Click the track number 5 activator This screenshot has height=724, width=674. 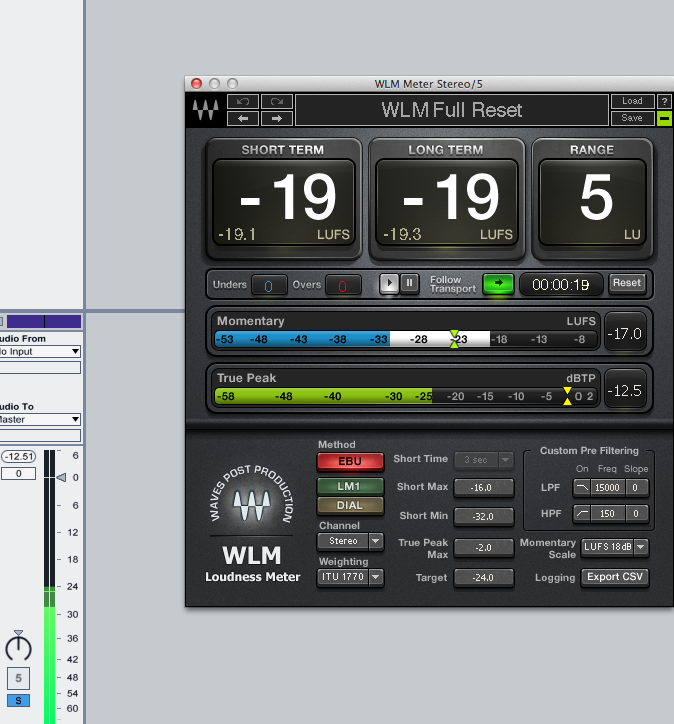click(x=18, y=678)
